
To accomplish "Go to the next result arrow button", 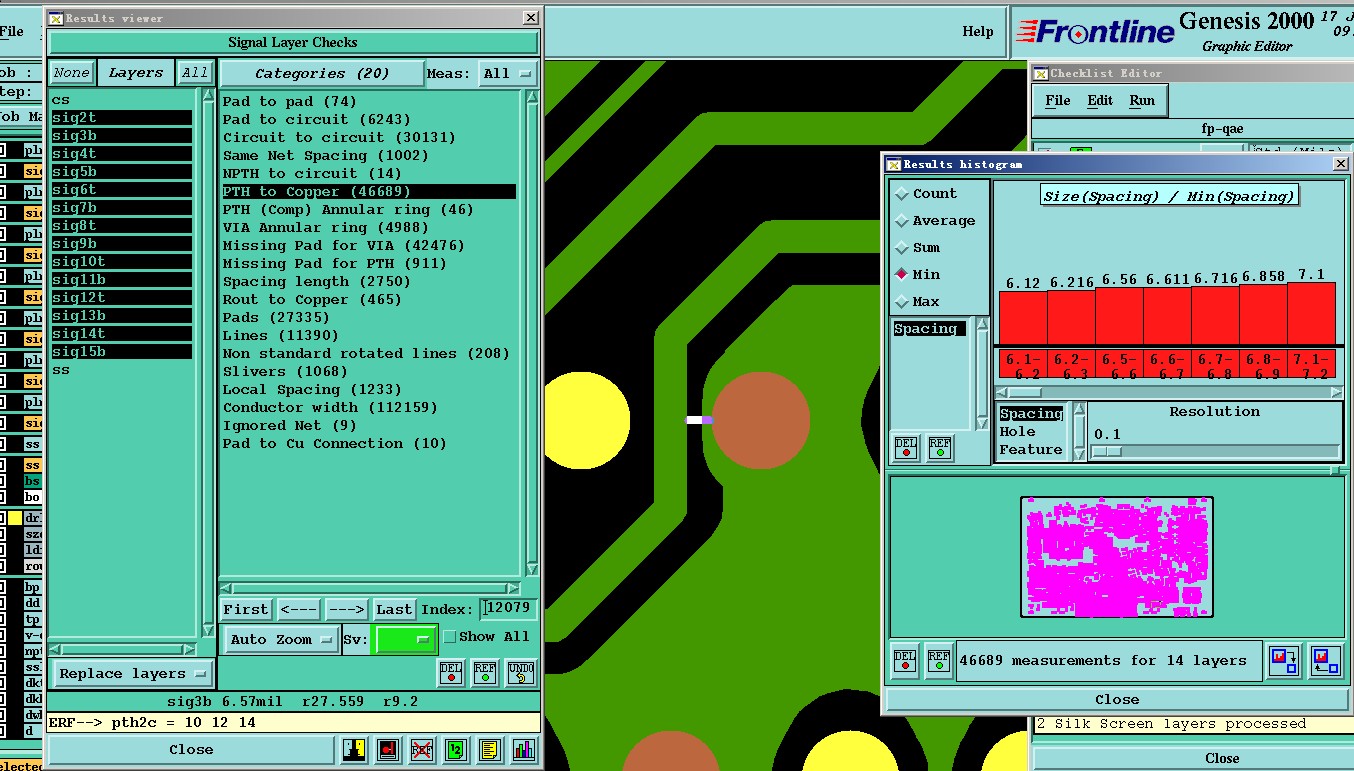I will (346, 609).
